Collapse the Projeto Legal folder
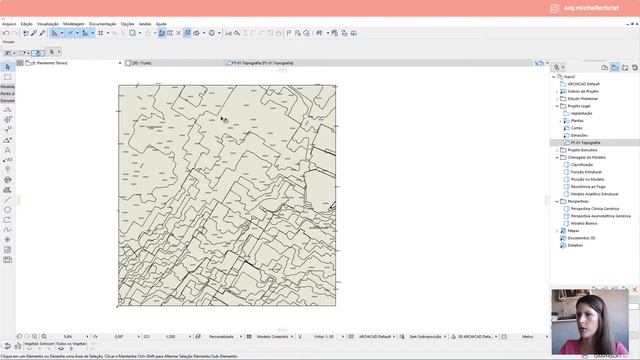This screenshot has height=360, width=640. pyautogui.click(x=558, y=106)
